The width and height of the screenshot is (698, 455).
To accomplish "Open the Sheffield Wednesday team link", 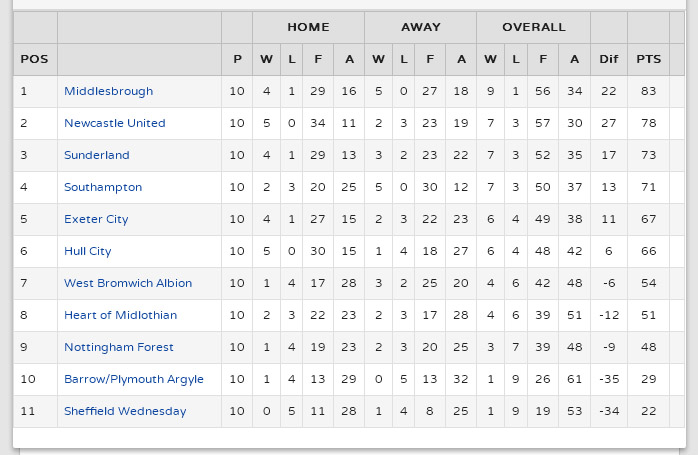I will (x=125, y=411).
